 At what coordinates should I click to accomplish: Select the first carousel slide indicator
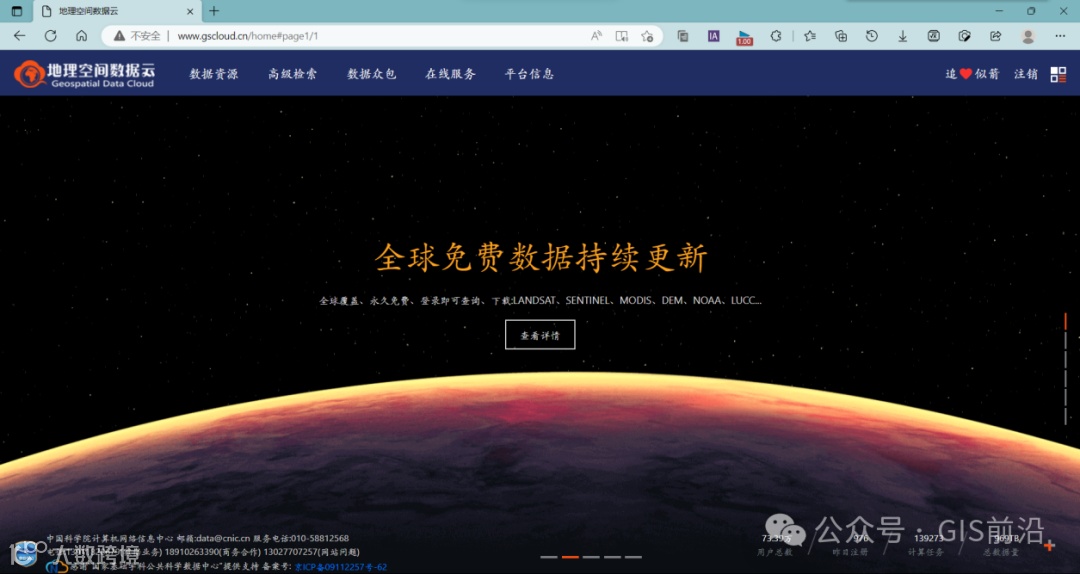click(x=549, y=557)
